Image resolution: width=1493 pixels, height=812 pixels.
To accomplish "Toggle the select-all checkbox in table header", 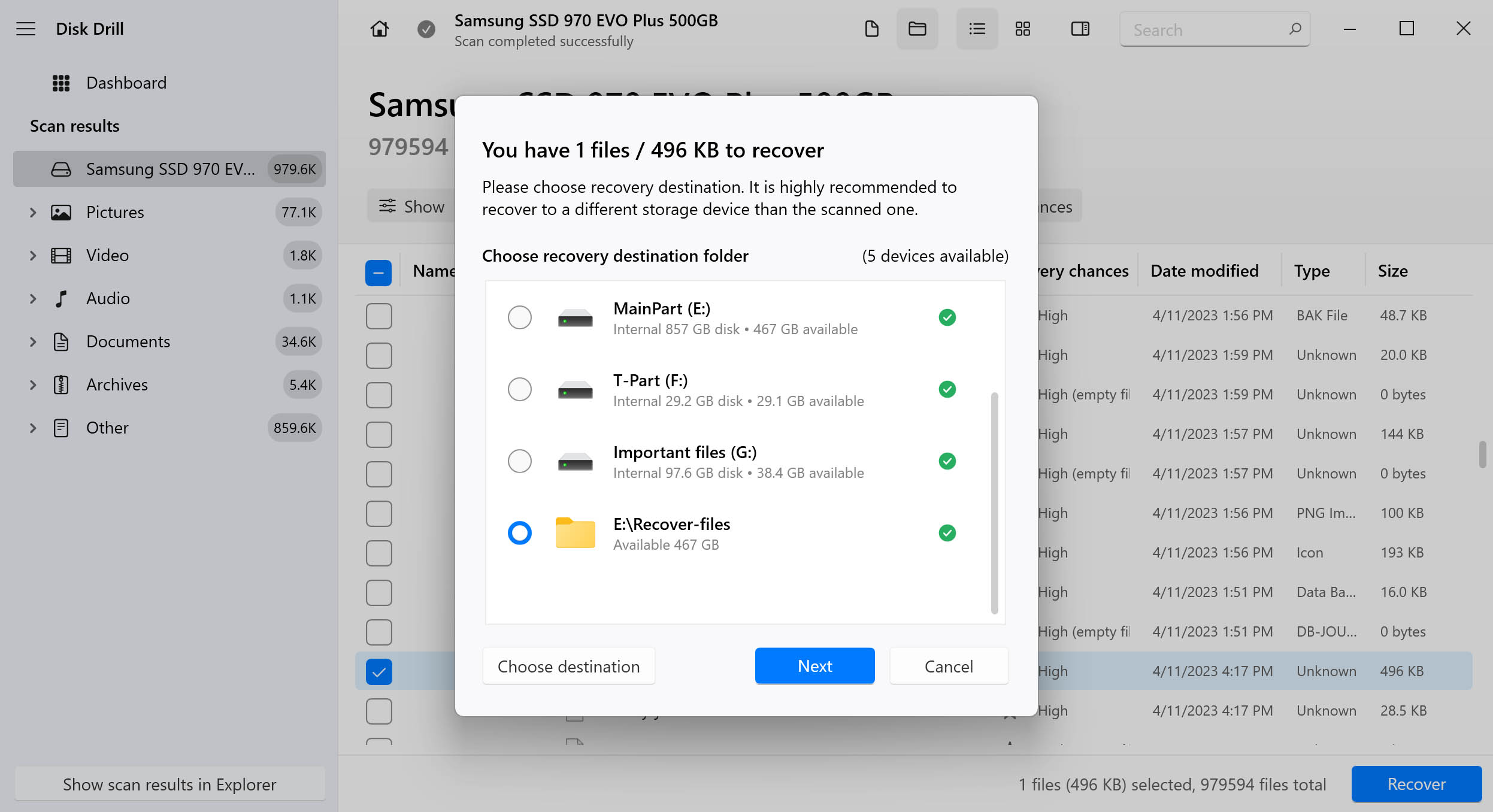I will (x=378, y=272).
